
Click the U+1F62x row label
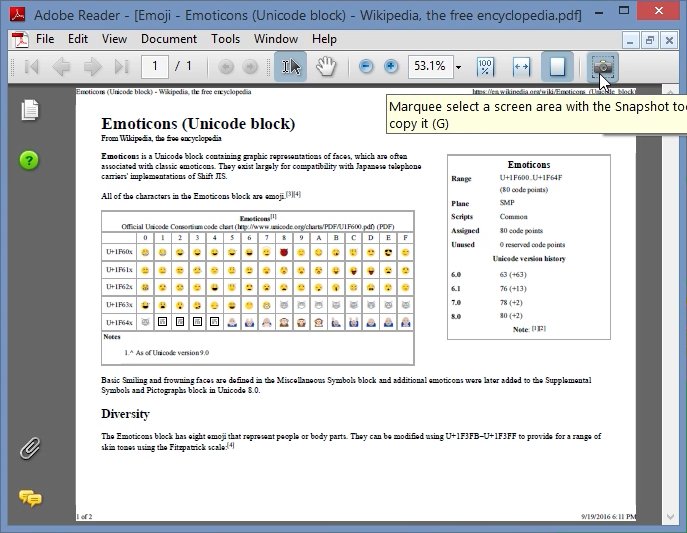coord(119,287)
